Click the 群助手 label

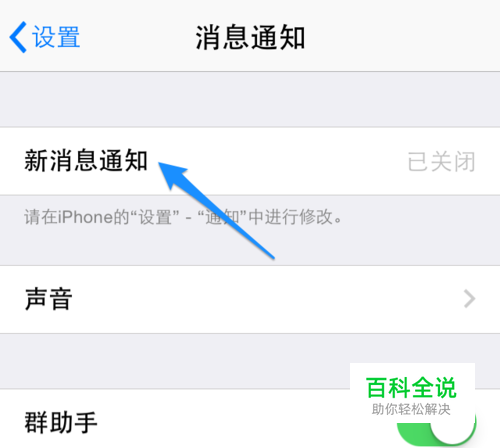click(61, 423)
